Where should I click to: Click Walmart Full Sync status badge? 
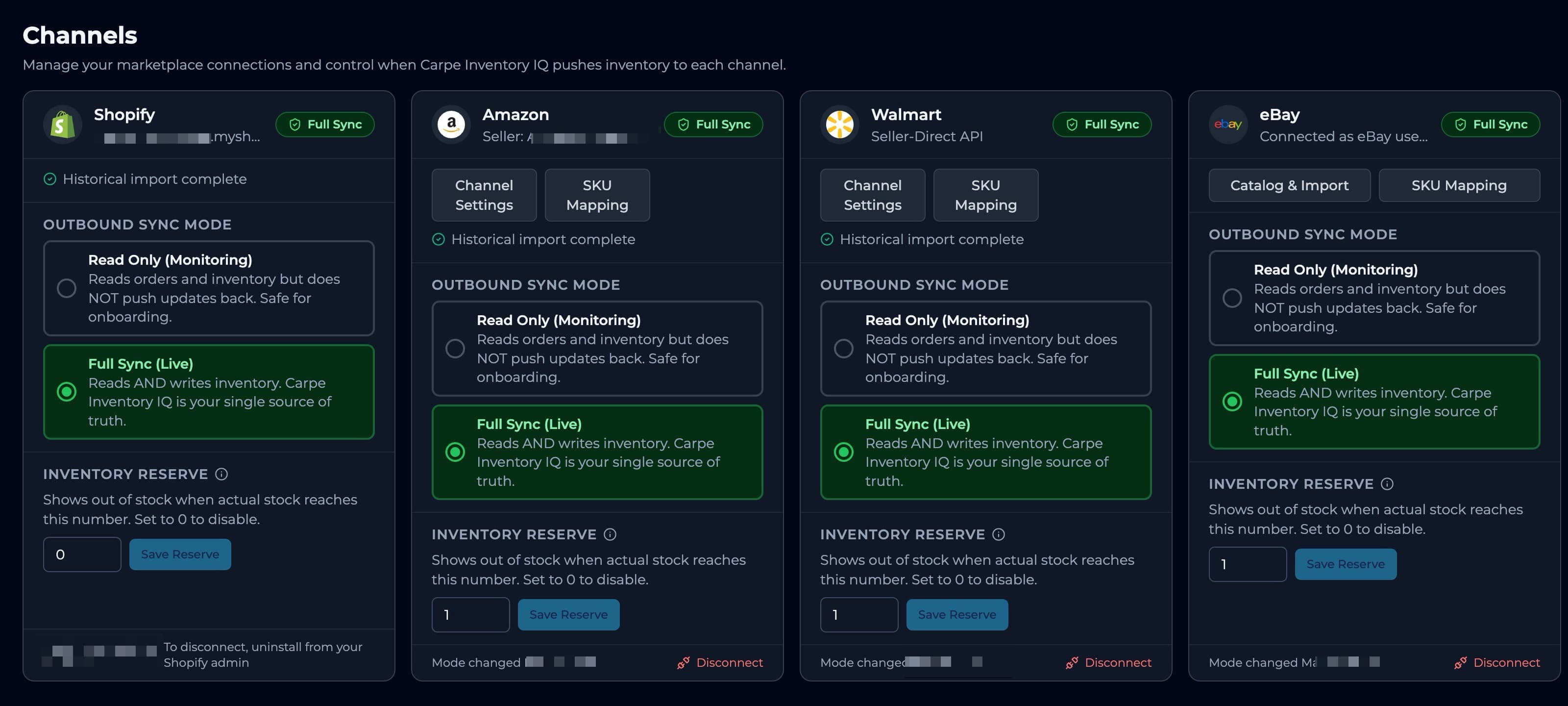1102,124
